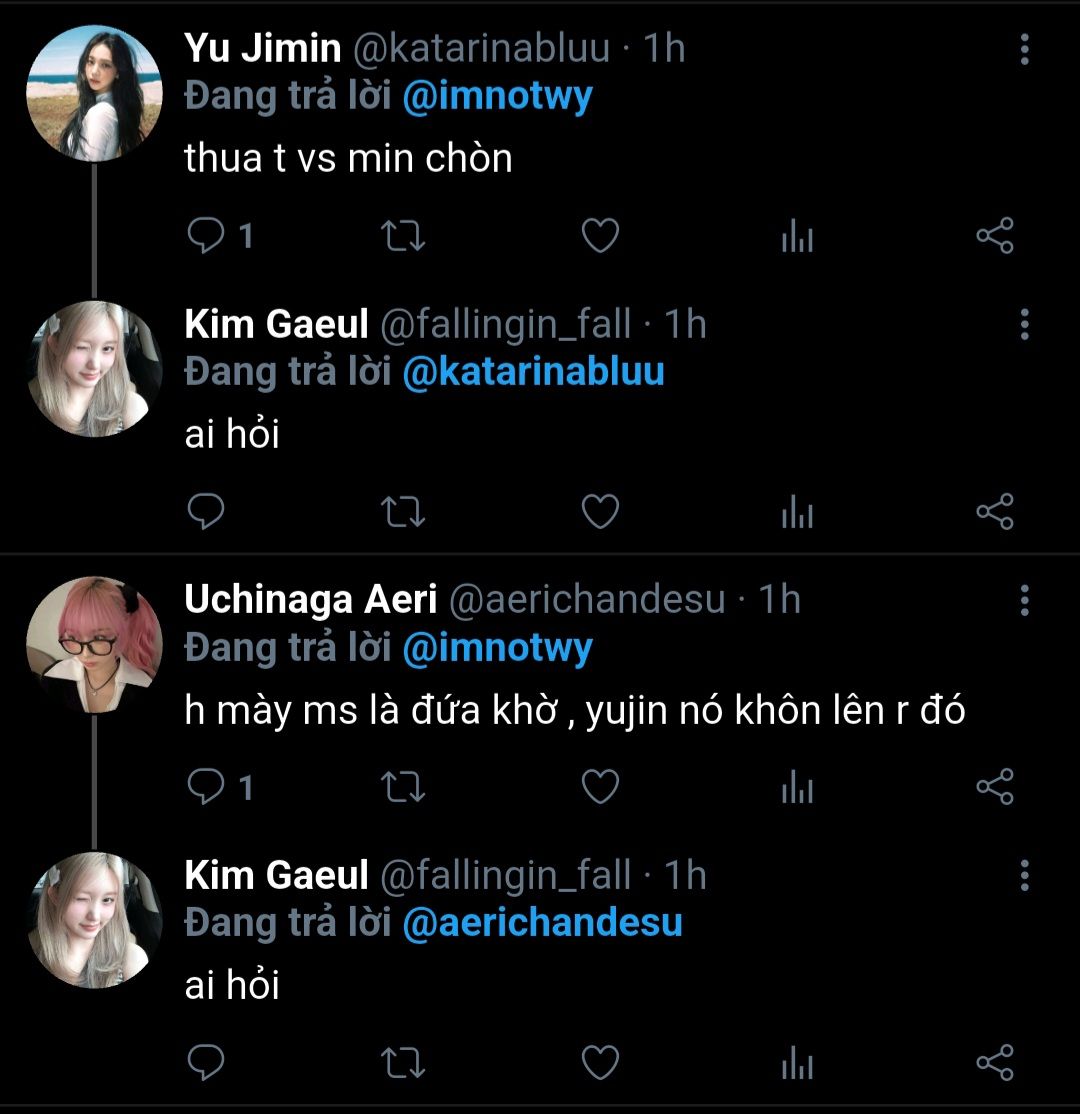1080x1114 pixels.
Task: Reply to Yu Jimin's tweet
Action: pyautogui.click(x=207, y=237)
